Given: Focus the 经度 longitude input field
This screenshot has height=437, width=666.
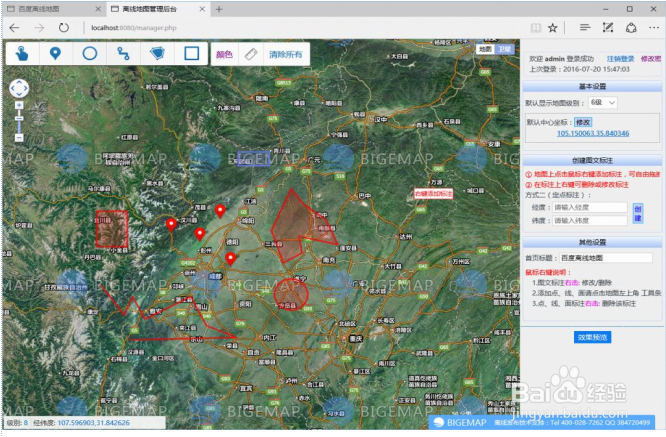Looking at the screenshot, I should (x=590, y=207).
